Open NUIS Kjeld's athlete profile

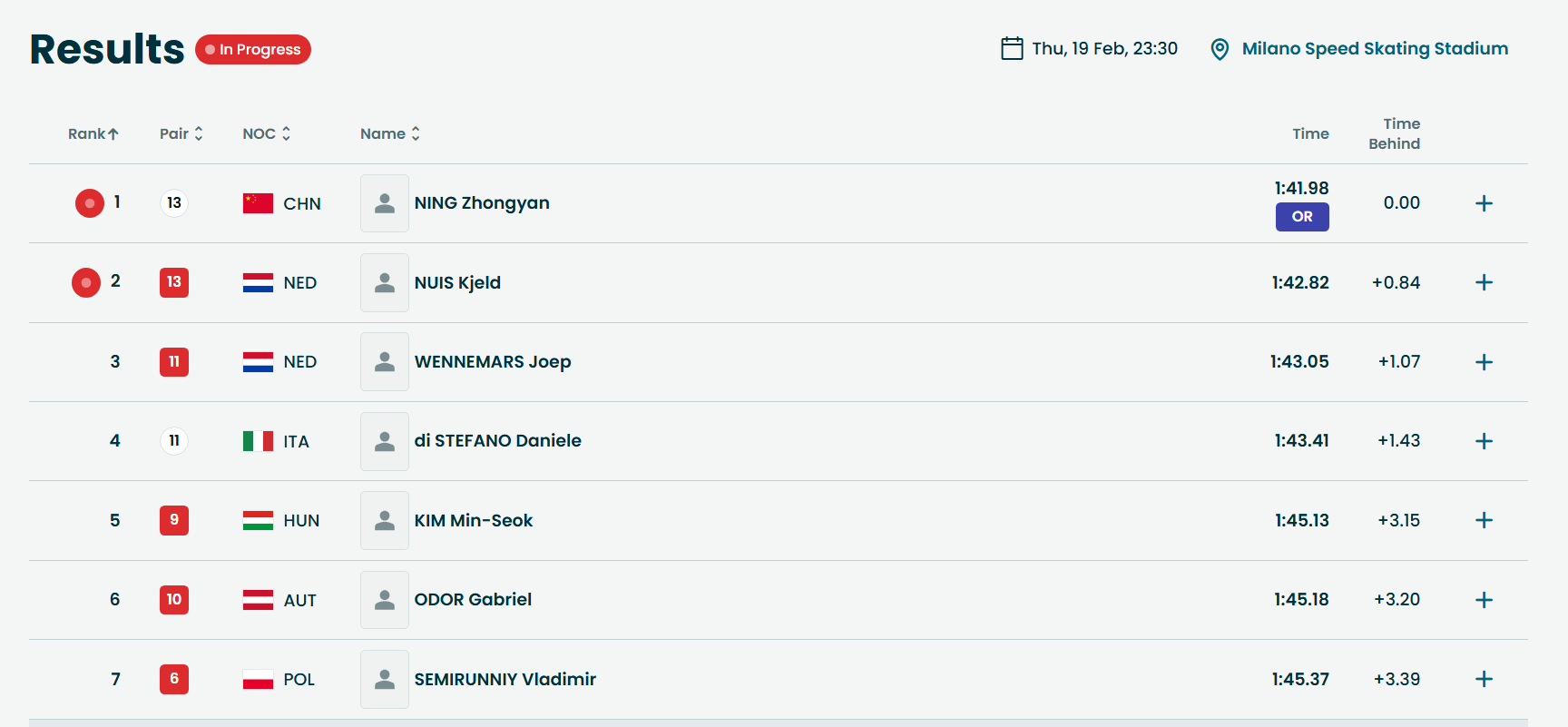coord(457,282)
